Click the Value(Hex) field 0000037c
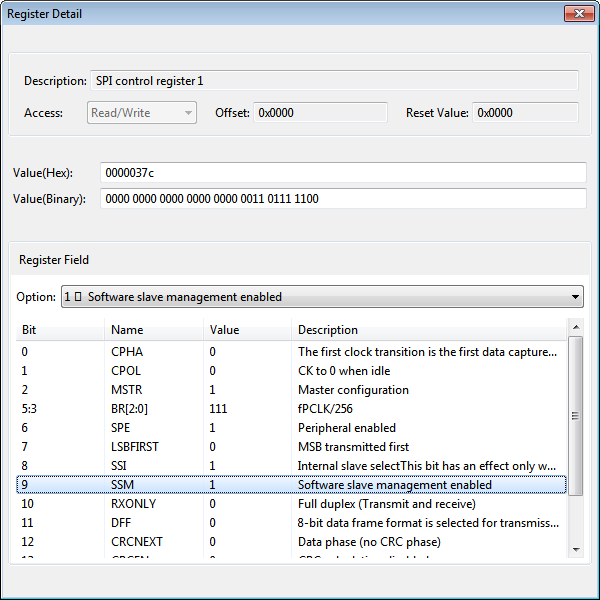Screen dimensions: 600x600 tap(343, 173)
